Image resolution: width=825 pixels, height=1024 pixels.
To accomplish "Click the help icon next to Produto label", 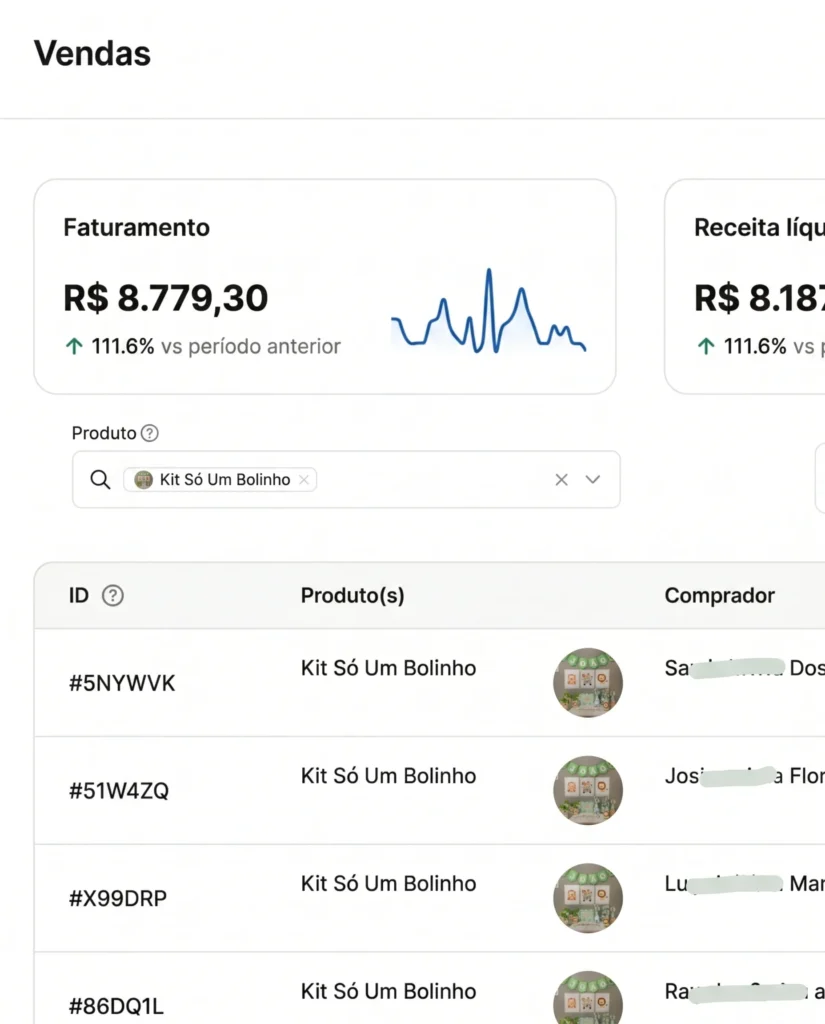I will 150,433.
